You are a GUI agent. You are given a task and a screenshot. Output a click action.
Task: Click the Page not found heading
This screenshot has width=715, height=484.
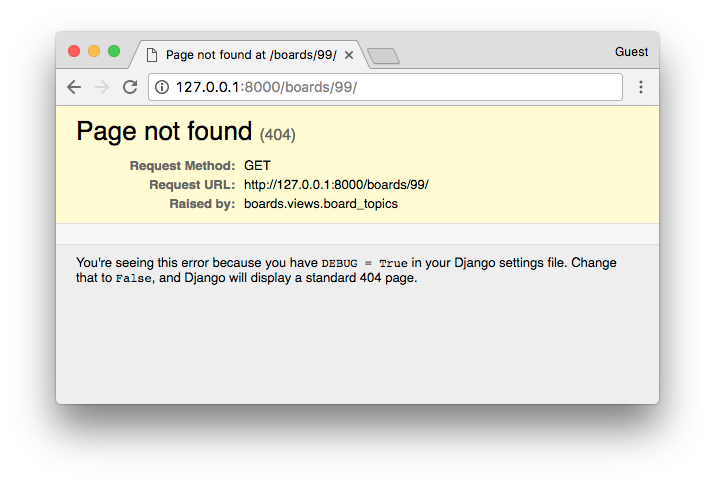[164, 131]
